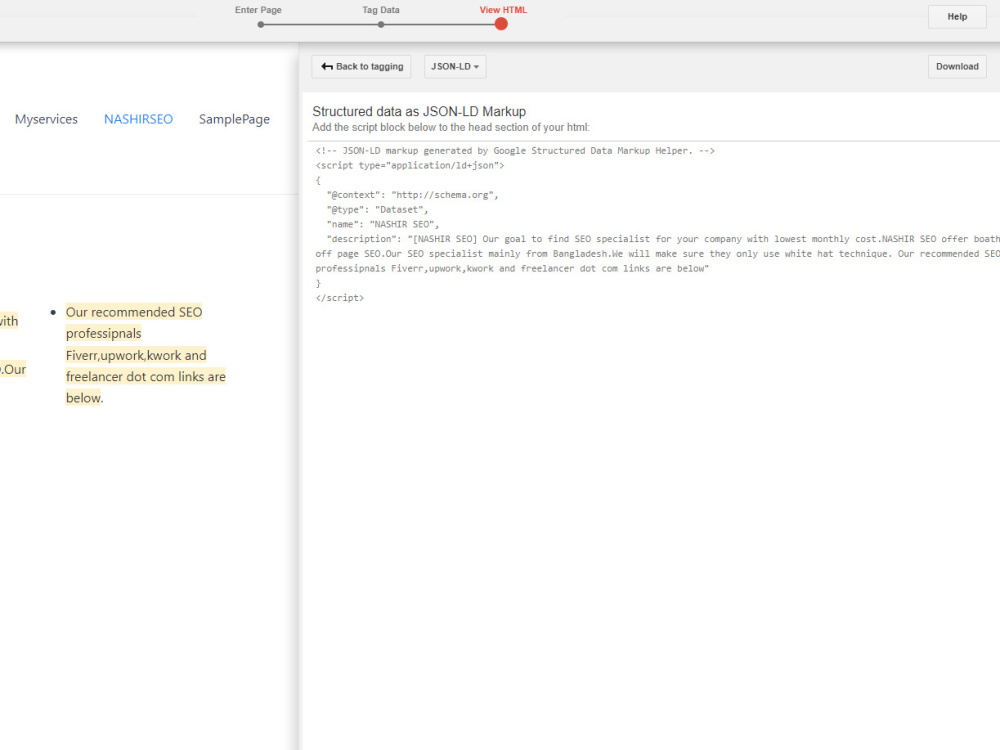Screen dimensions: 1000x750
Task: Select the Tag Data step marker
Action: click(381, 24)
